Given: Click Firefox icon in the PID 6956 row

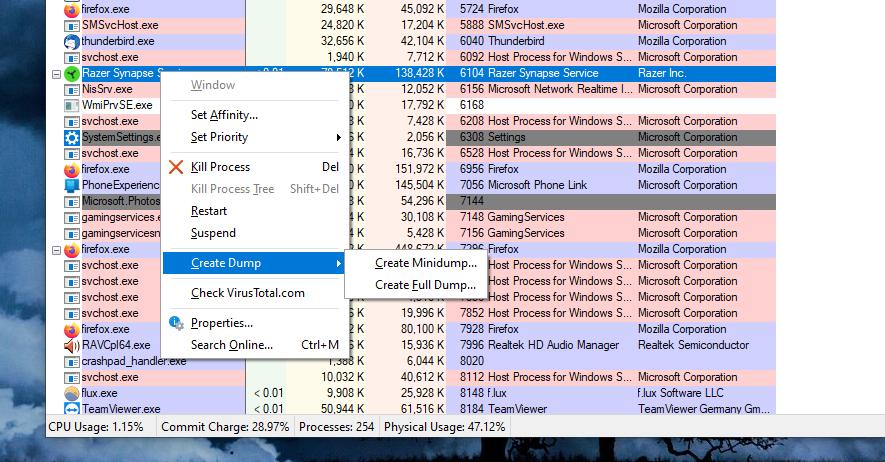Looking at the screenshot, I should (x=72, y=169).
